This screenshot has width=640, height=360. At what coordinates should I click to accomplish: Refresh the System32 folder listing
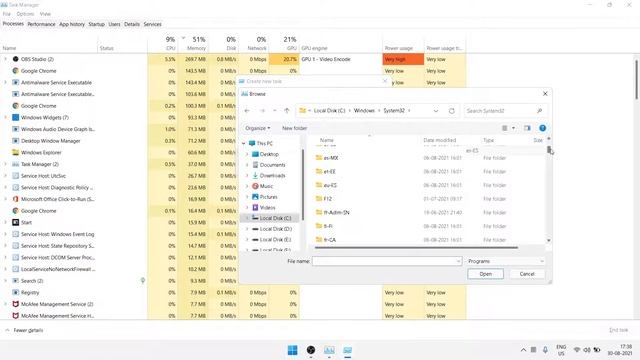click(x=451, y=111)
